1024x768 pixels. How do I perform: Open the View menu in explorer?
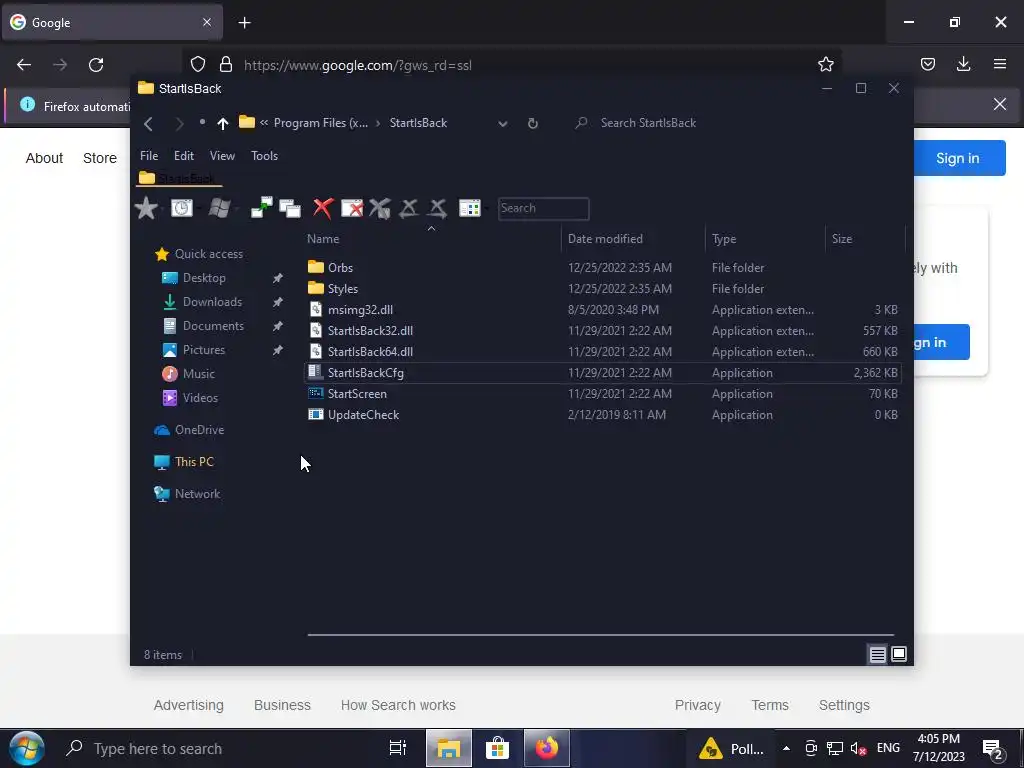click(222, 155)
